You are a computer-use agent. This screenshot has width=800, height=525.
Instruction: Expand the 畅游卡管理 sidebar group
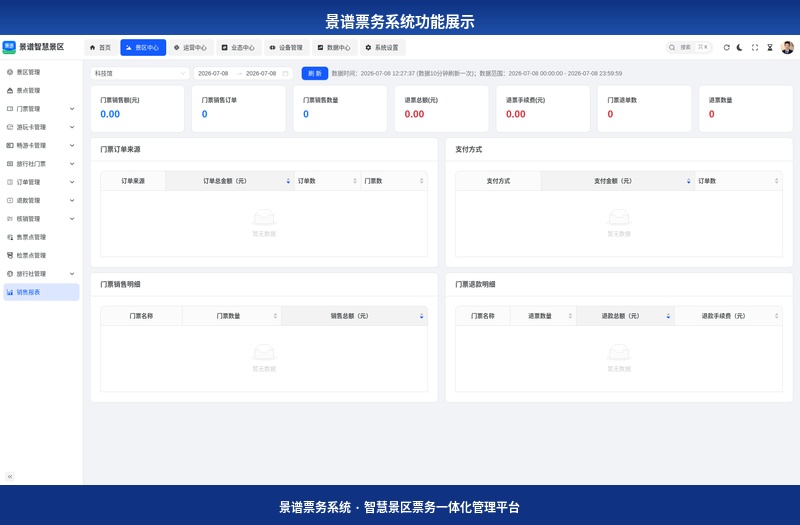click(x=41, y=145)
